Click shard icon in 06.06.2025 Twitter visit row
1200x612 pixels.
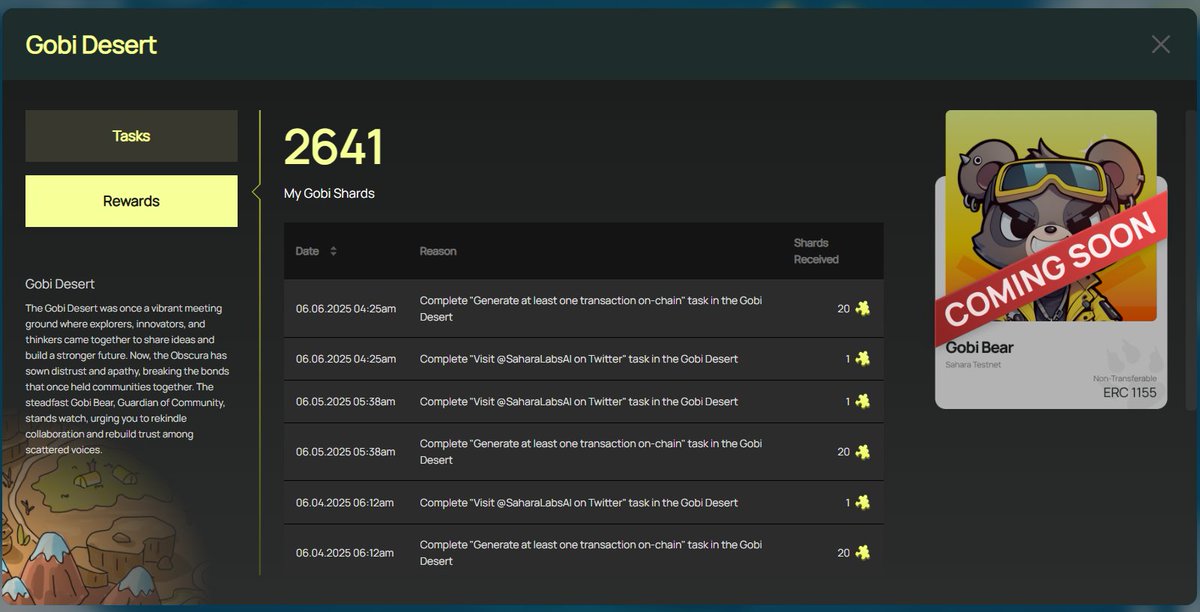pos(862,358)
